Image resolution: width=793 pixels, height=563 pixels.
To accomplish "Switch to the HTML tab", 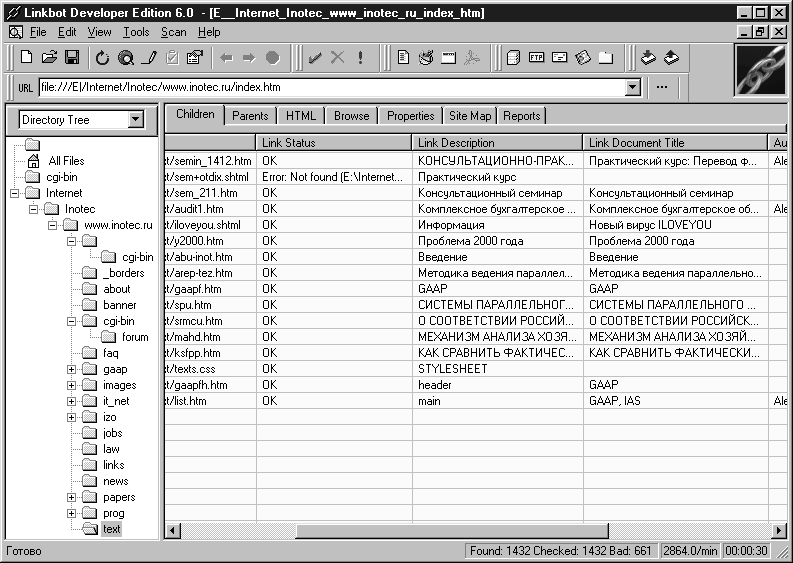I will tap(300, 116).
